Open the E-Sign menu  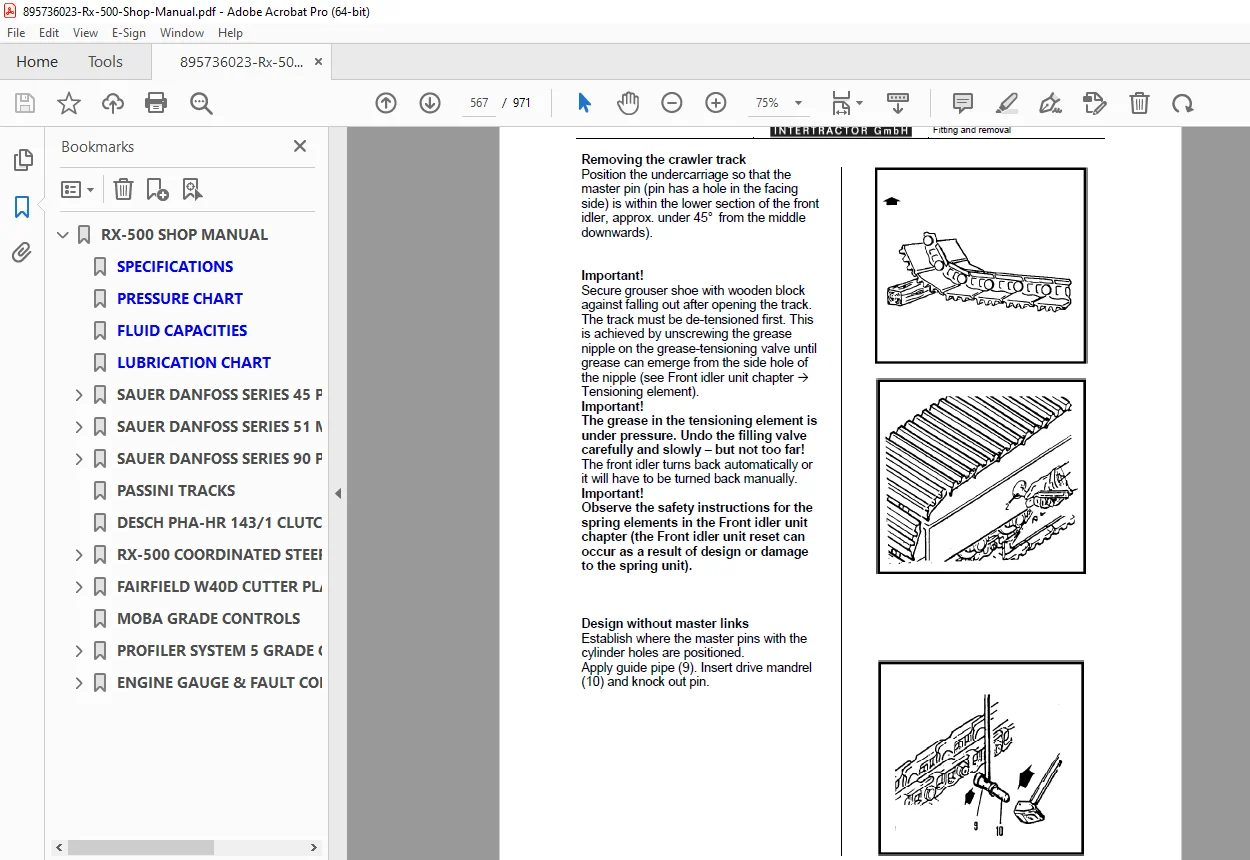click(129, 33)
